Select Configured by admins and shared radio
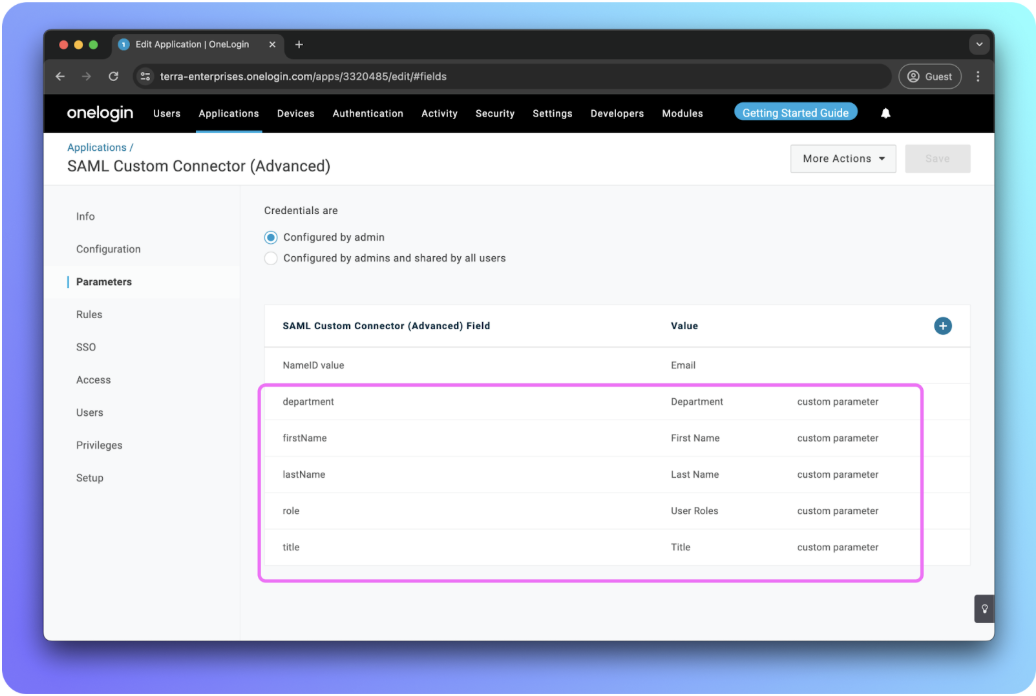Viewport: 1036px width, 696px height. pos(271,258)
